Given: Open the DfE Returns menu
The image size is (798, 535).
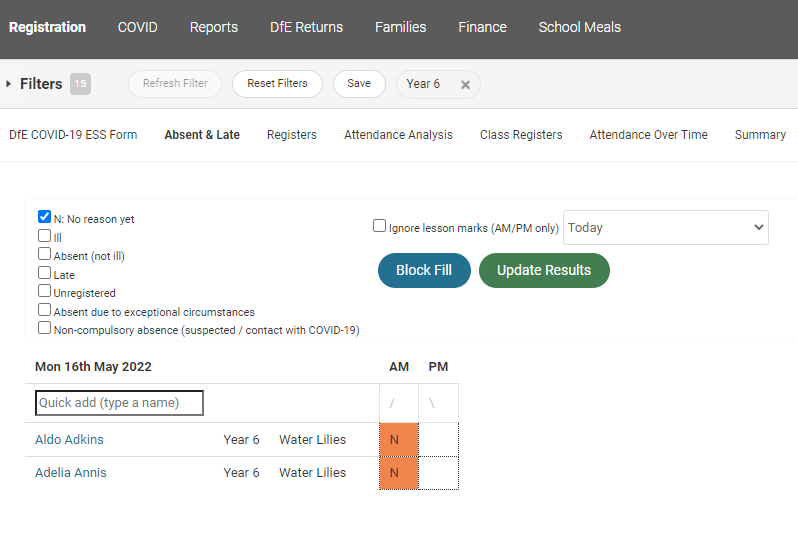Looking at the screenshot, I should [x=306, y=27].
